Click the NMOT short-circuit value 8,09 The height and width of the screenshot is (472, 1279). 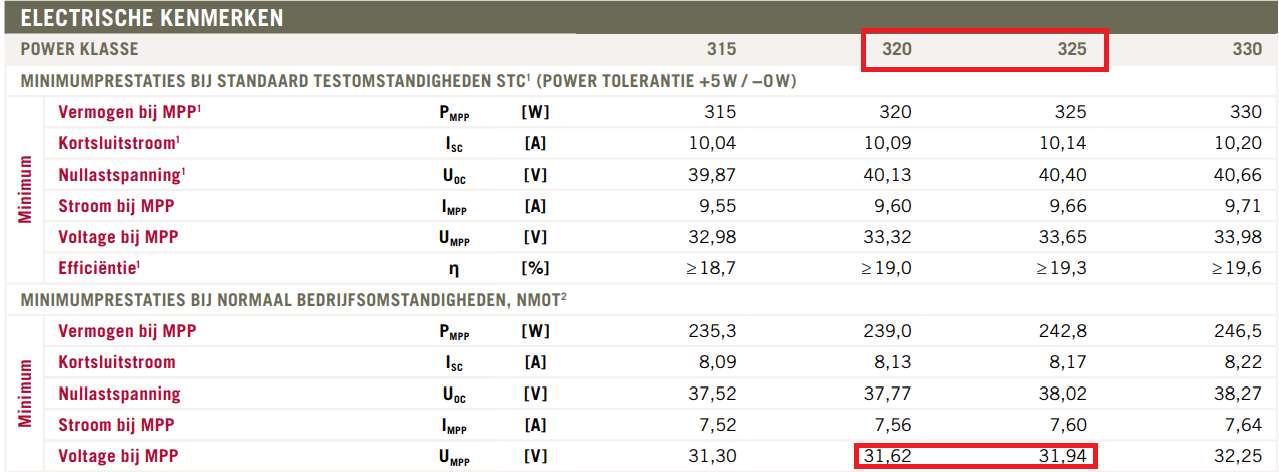coord(718,362)
